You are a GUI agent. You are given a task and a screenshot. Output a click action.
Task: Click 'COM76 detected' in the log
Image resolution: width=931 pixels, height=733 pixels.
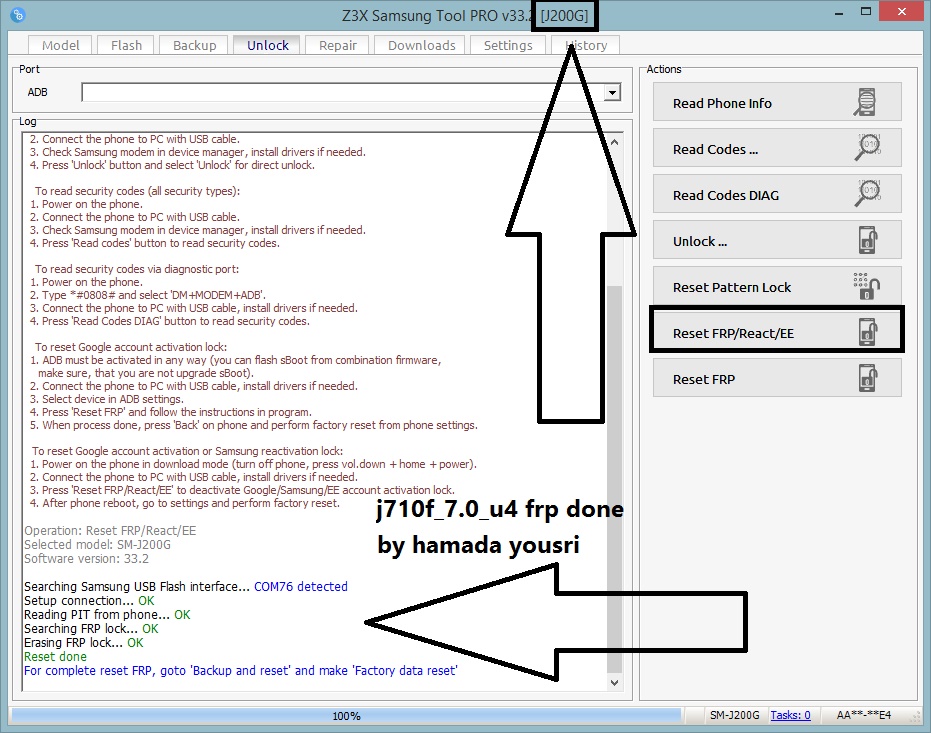[301, 586]
